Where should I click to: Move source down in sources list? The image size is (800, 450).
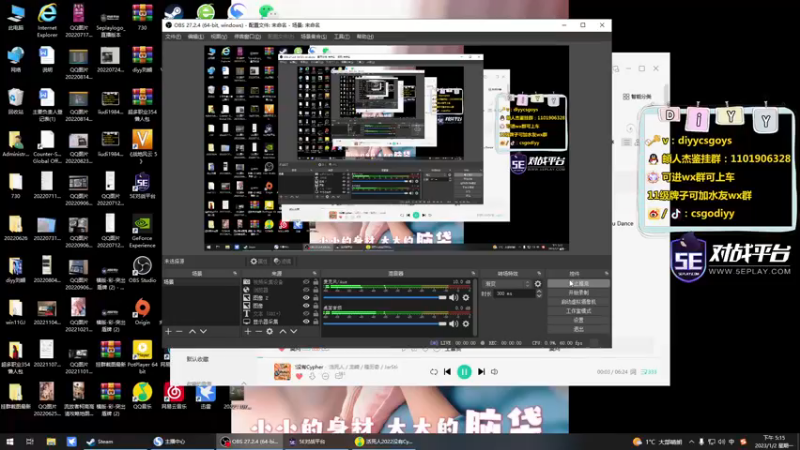294,332
